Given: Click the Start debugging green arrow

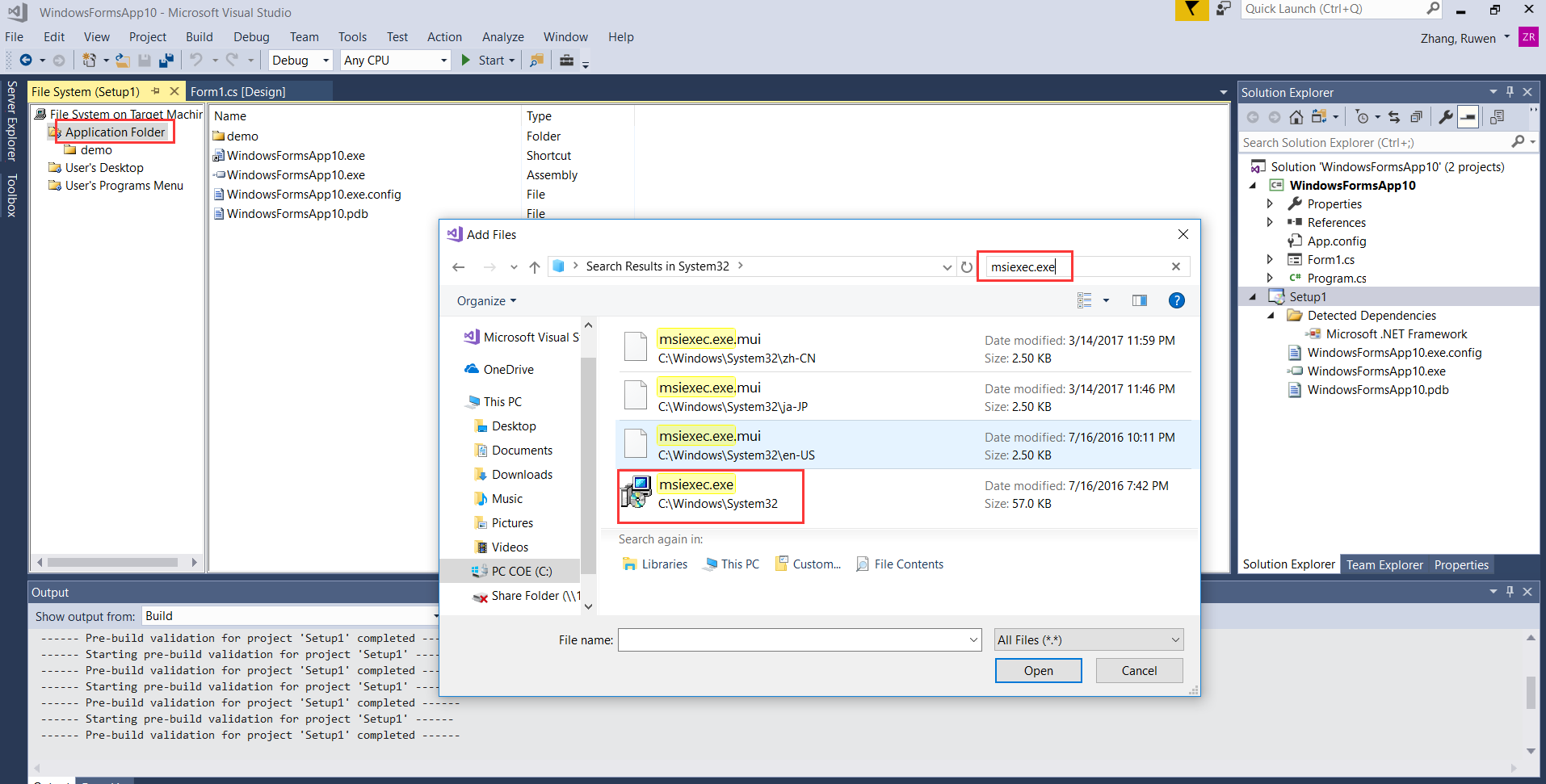Looking at the screenshot, I should 466,61.
